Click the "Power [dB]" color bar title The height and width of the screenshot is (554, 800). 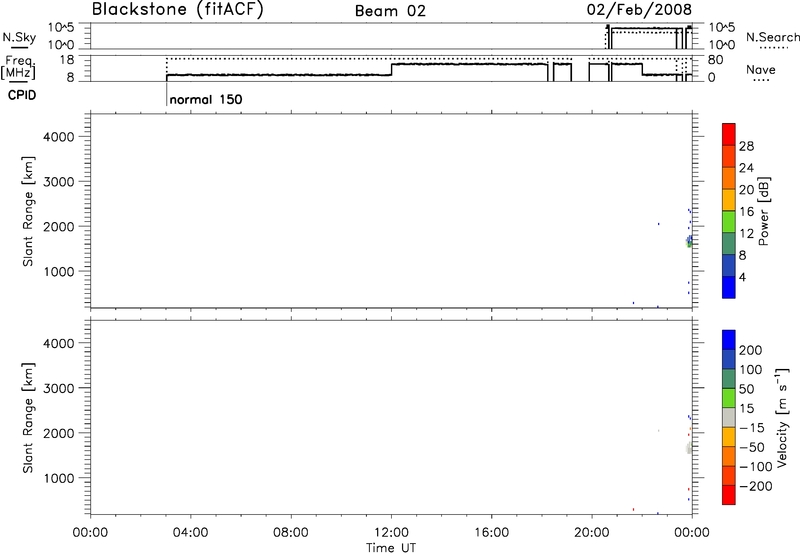763,211
